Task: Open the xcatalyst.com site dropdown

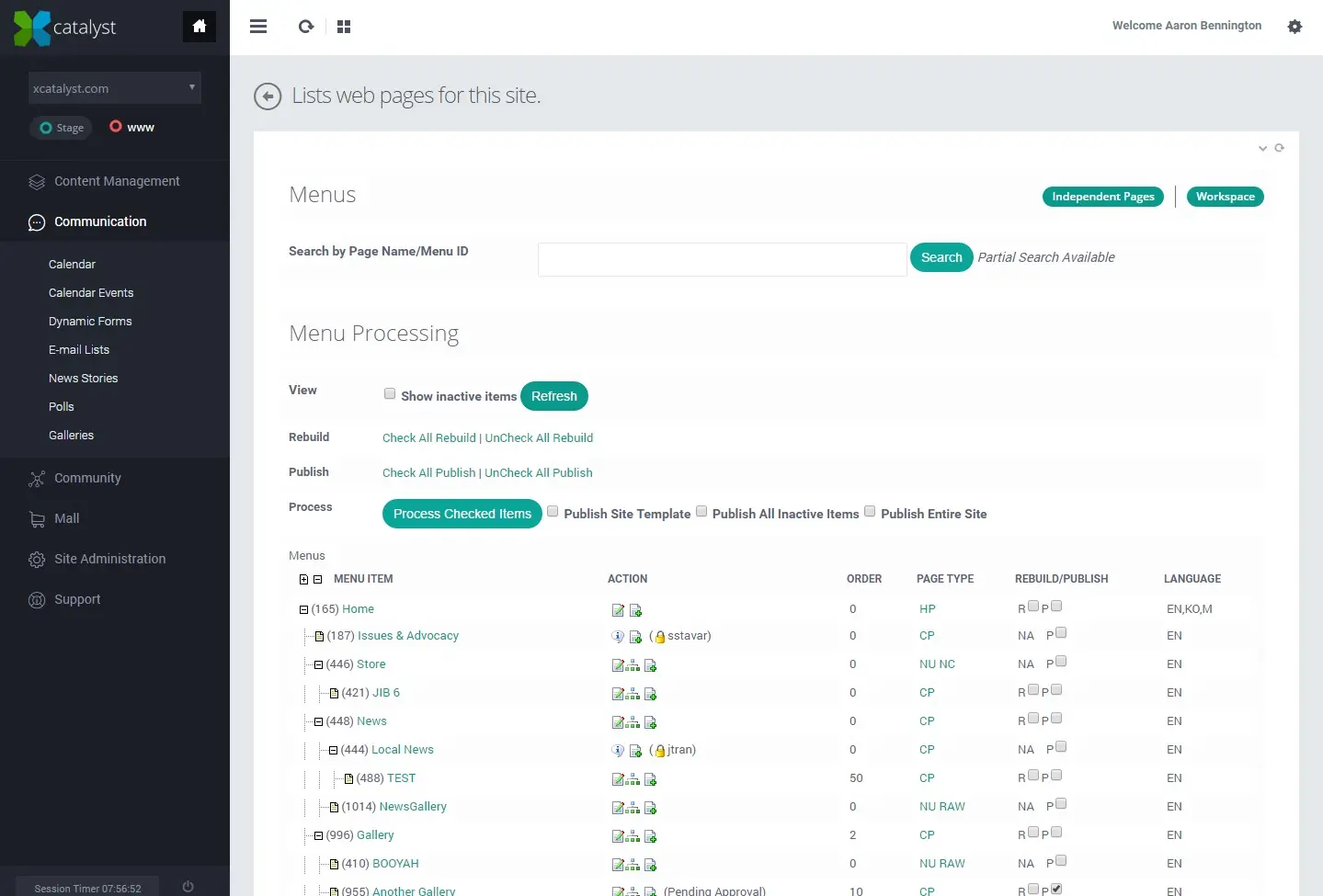Action: 115,88
